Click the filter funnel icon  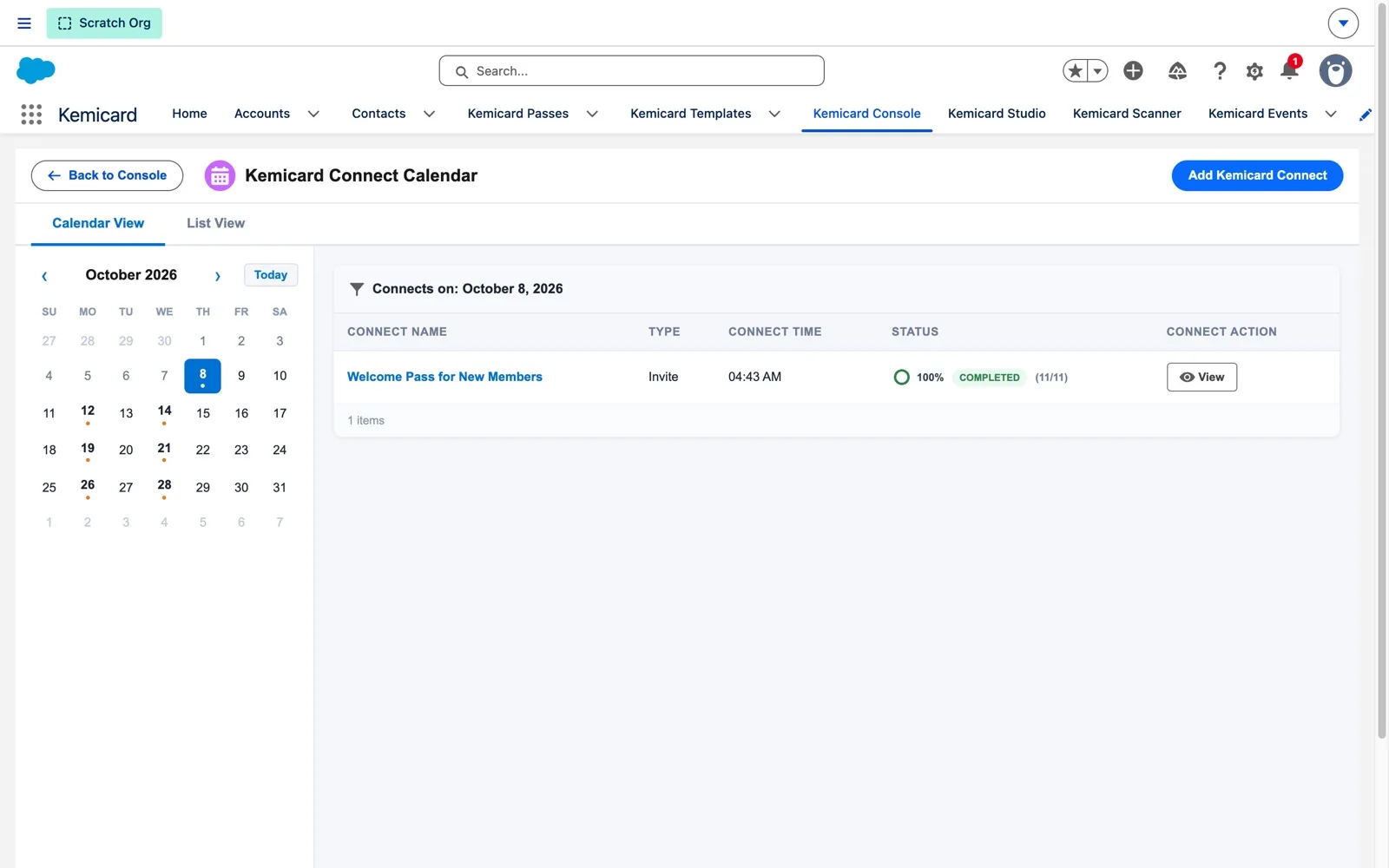click(x=356, y=289)
